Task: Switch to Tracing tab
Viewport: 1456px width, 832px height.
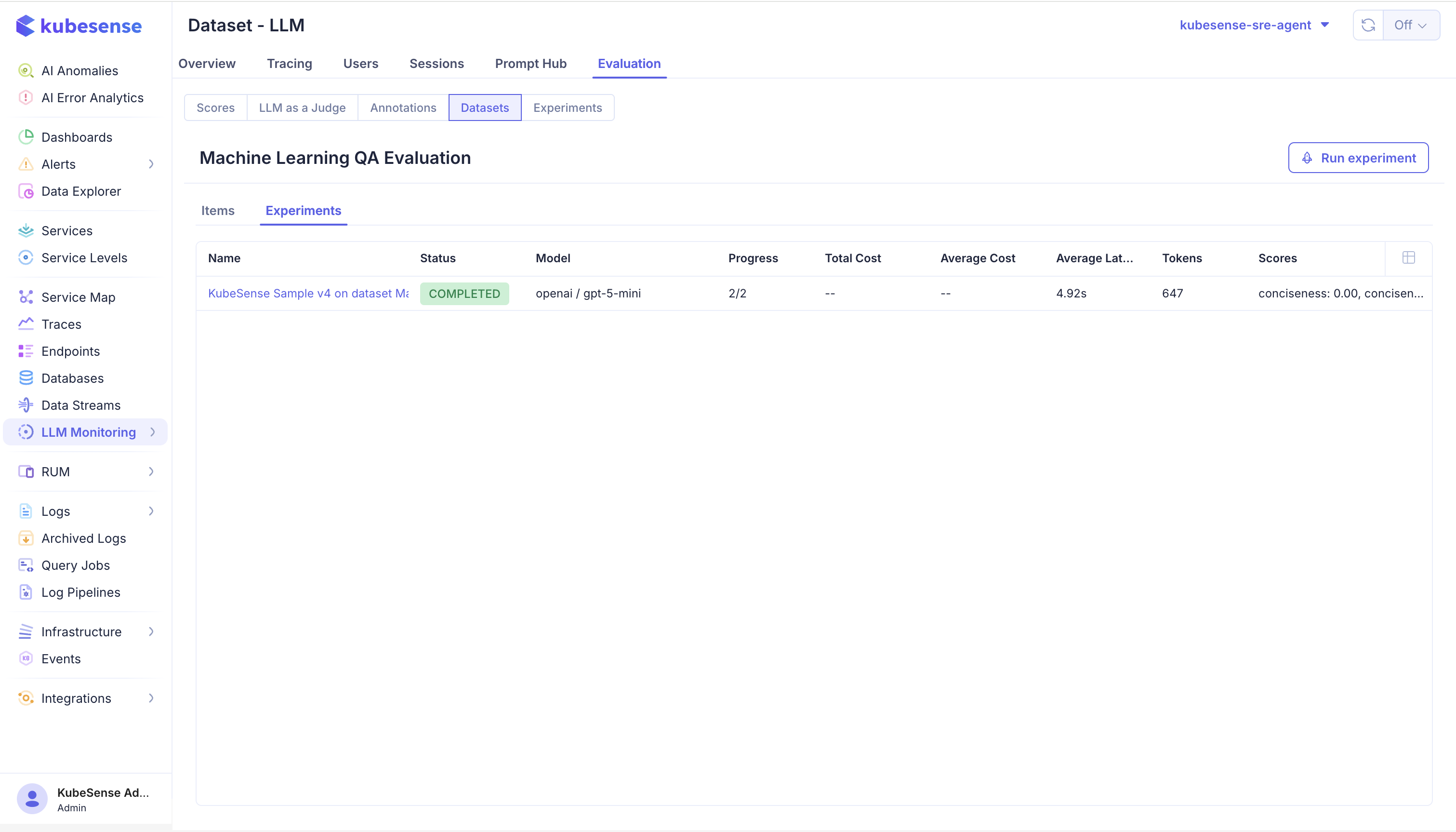Action: pos(290,64)
